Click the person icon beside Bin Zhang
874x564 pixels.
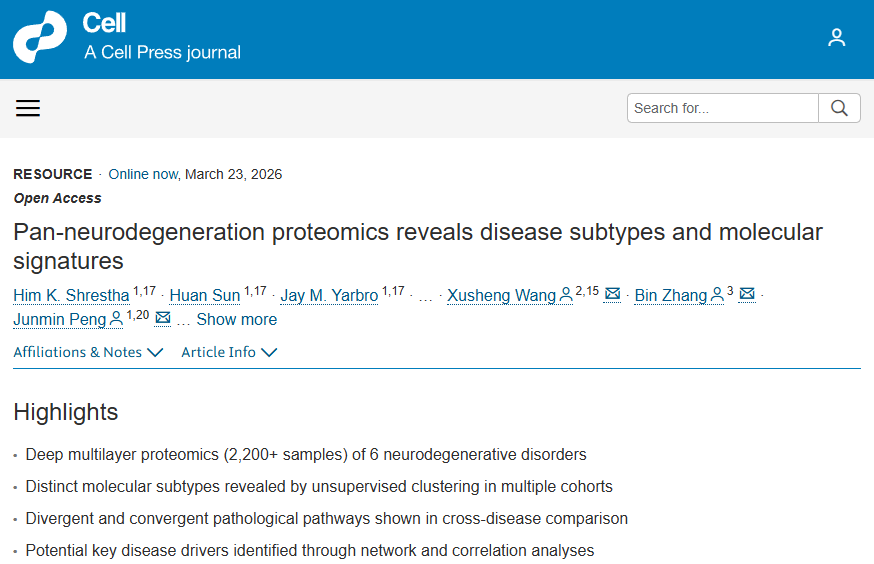click(x=717, y=295)
